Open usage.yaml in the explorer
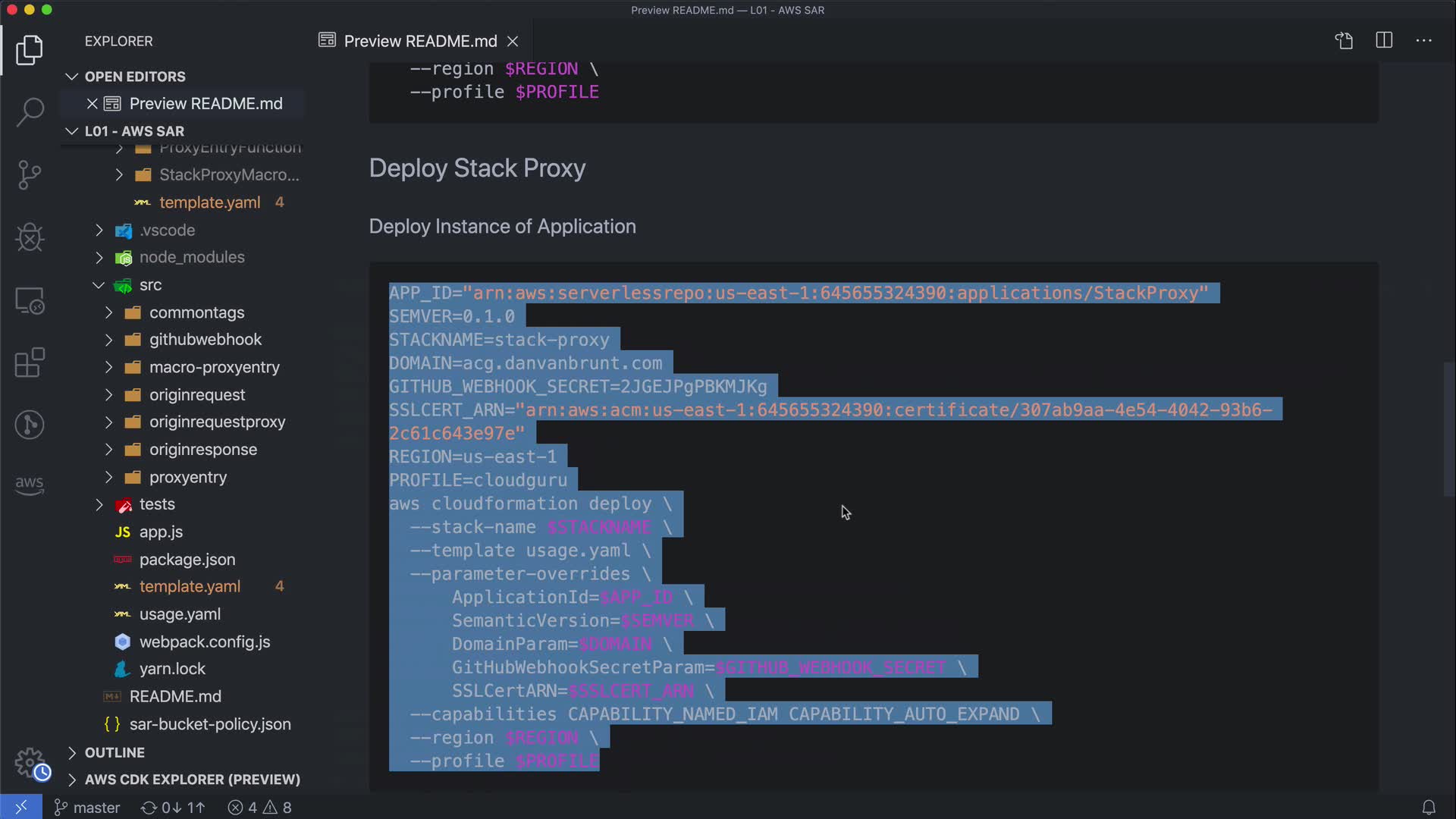 coord(180,614)
